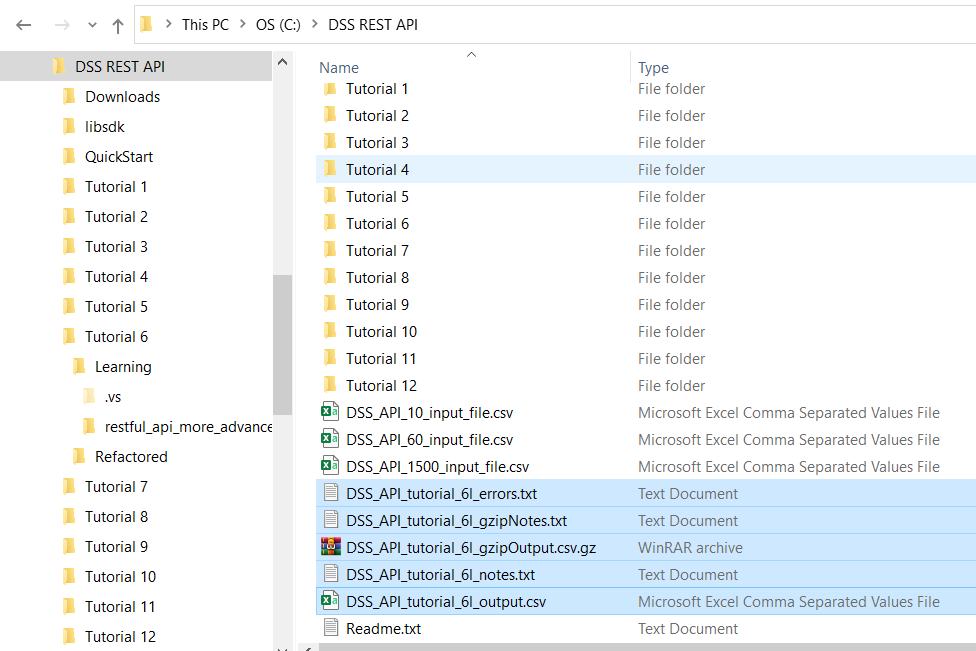Open restful_api_more_advance folder in tree
This screenshot has width=976, height=651.
189,427
